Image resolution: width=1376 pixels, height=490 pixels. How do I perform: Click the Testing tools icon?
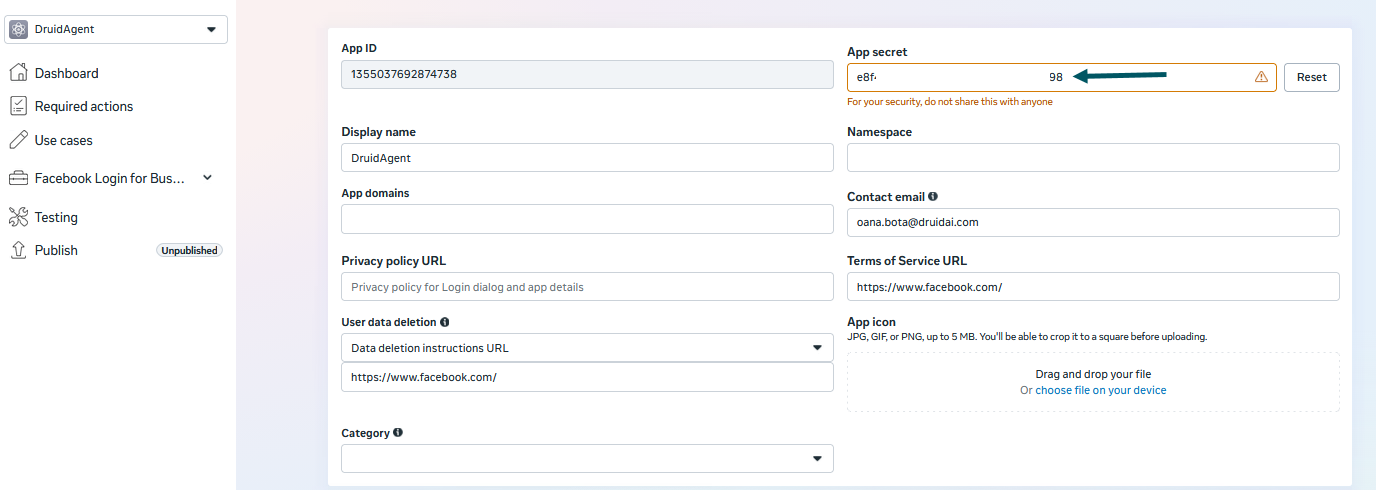(x=17, y=217)
